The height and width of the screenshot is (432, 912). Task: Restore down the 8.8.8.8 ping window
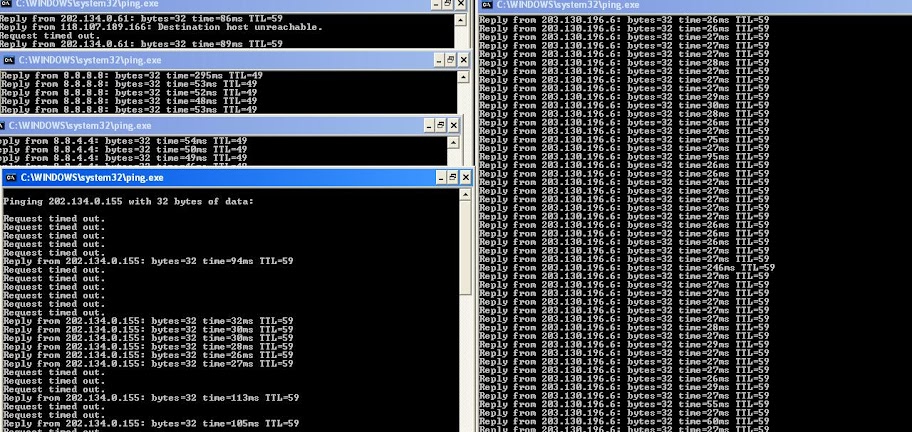451,60
